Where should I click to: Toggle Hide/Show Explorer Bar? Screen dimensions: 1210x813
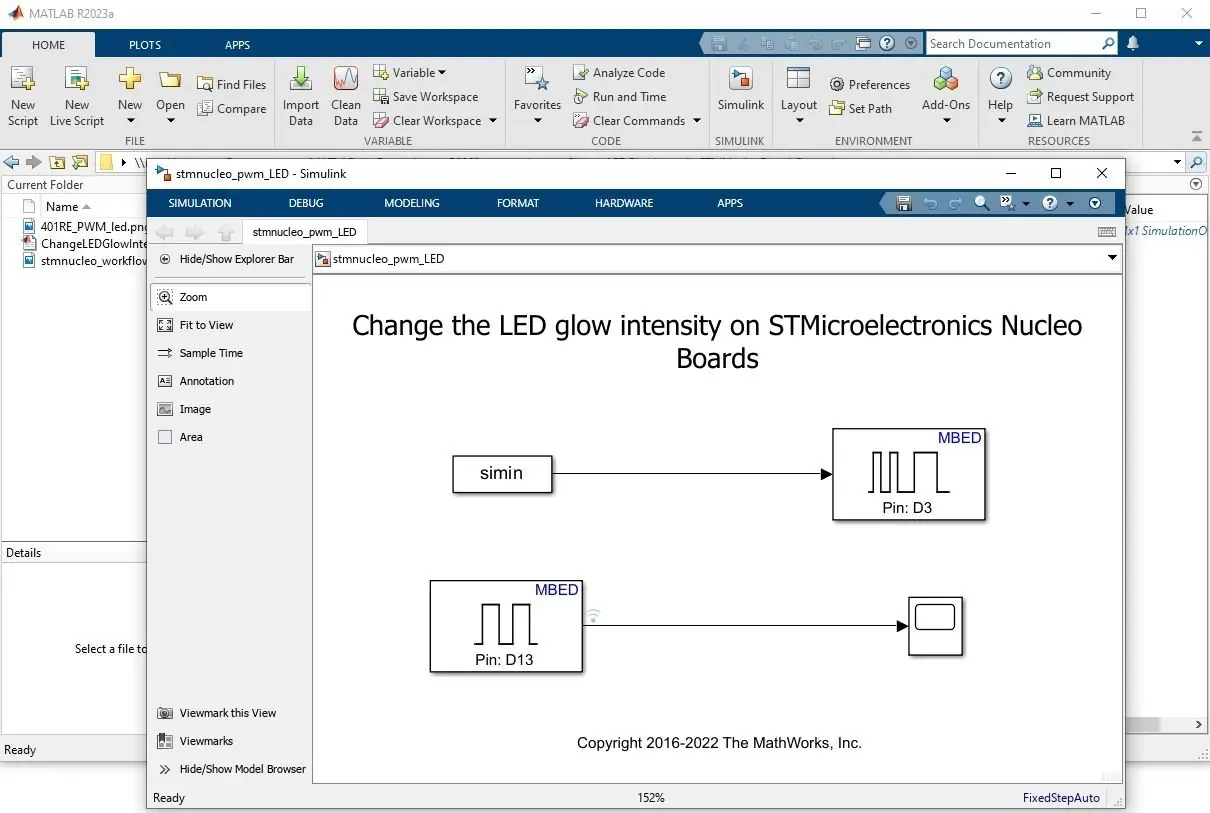[227, 259]
